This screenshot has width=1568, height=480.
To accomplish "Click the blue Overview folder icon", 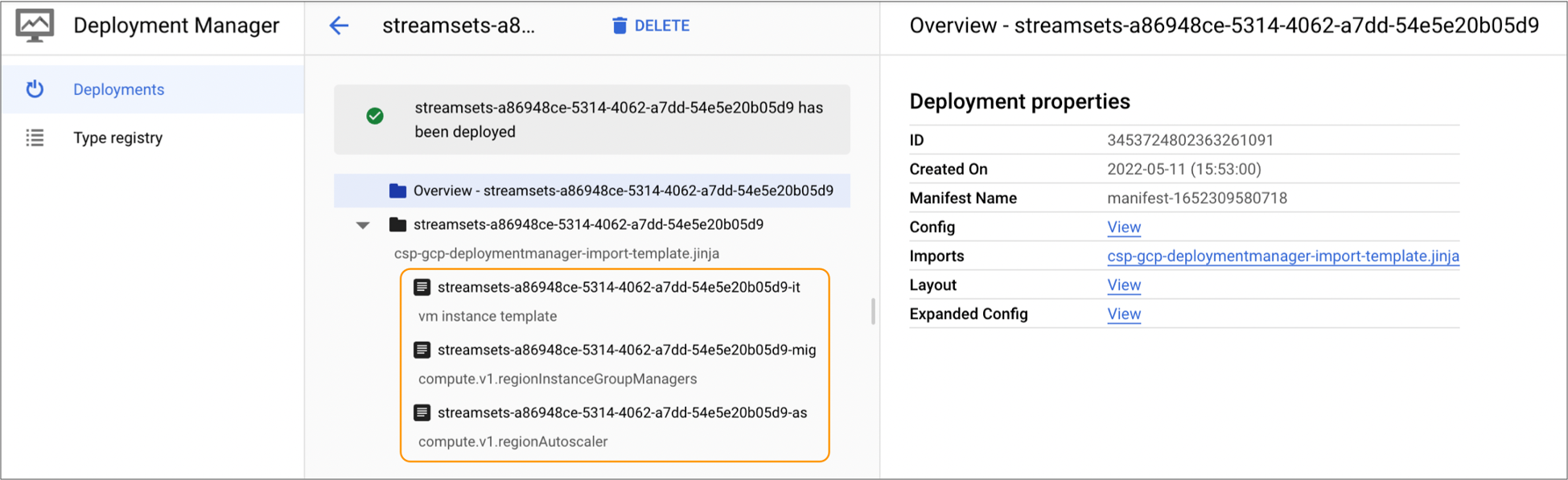I will point(397,191).
